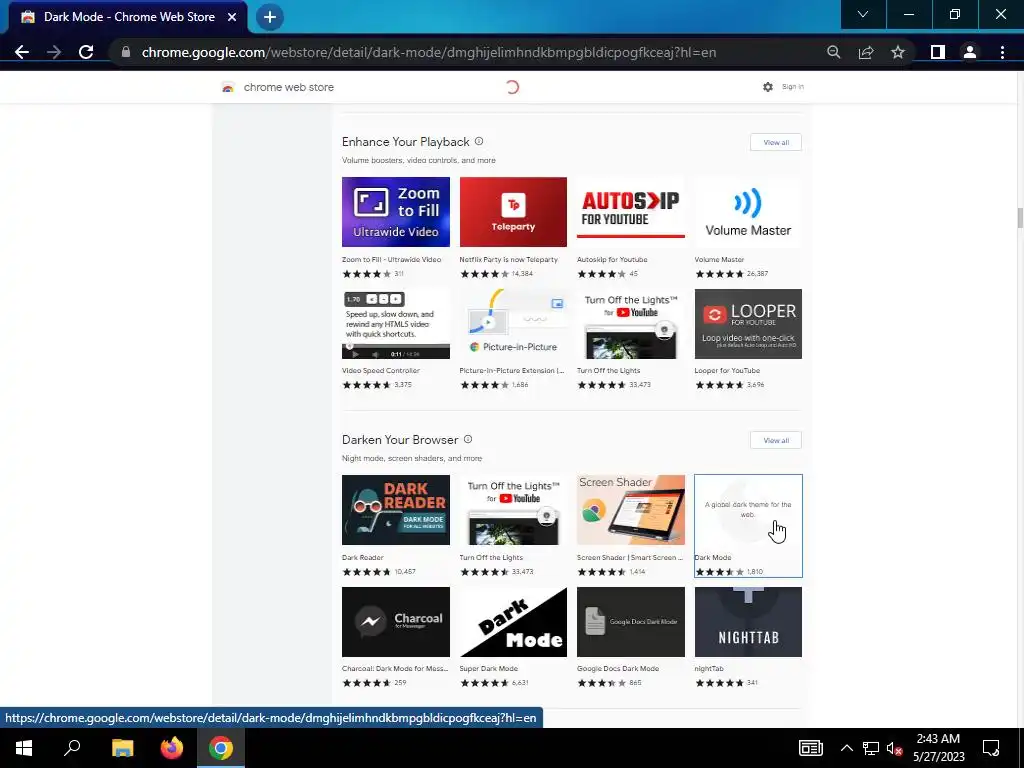Open the Windows Start menu

(24, 748)
